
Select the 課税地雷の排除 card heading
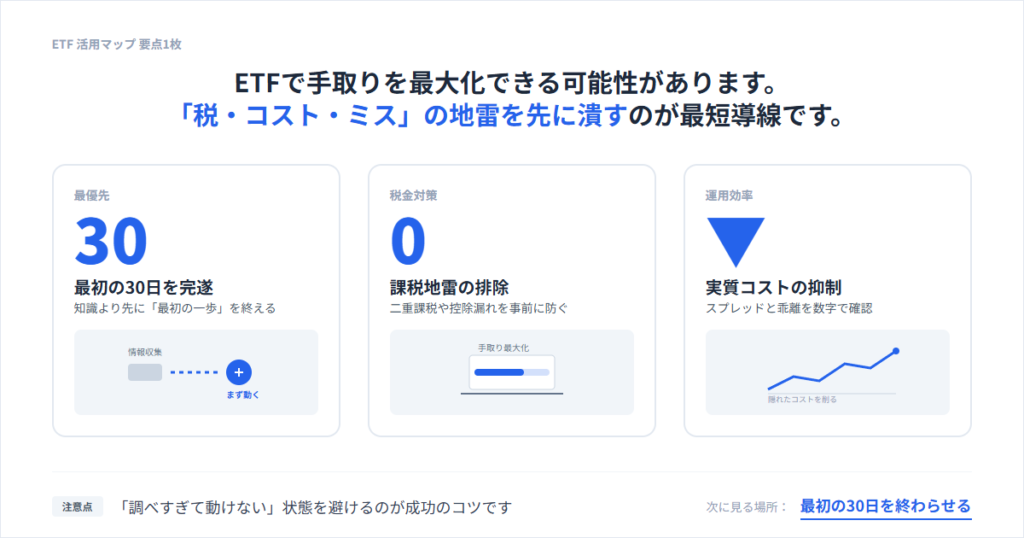(449, 288)
